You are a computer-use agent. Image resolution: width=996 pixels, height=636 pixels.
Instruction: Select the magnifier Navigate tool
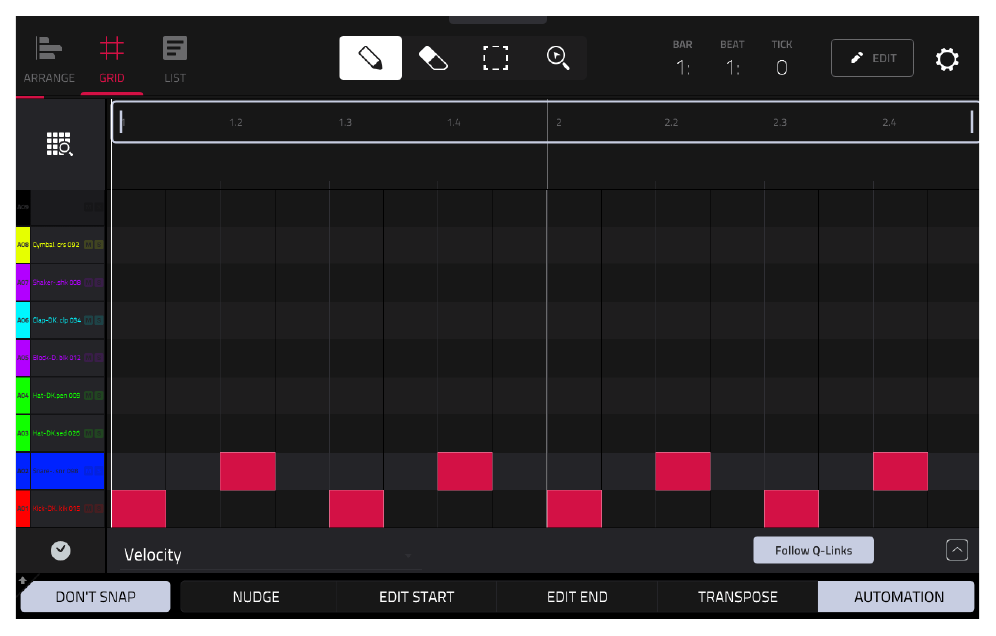pos(558,58)
